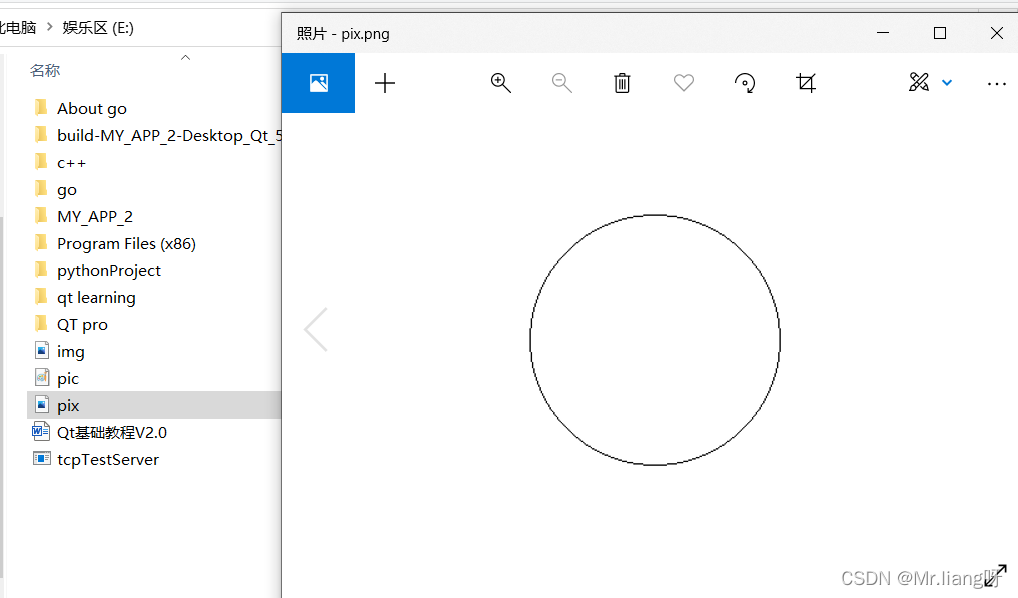1018x598 pixels.
Task: Open the crop tool in Photos
Action: [x=806, y=83]
